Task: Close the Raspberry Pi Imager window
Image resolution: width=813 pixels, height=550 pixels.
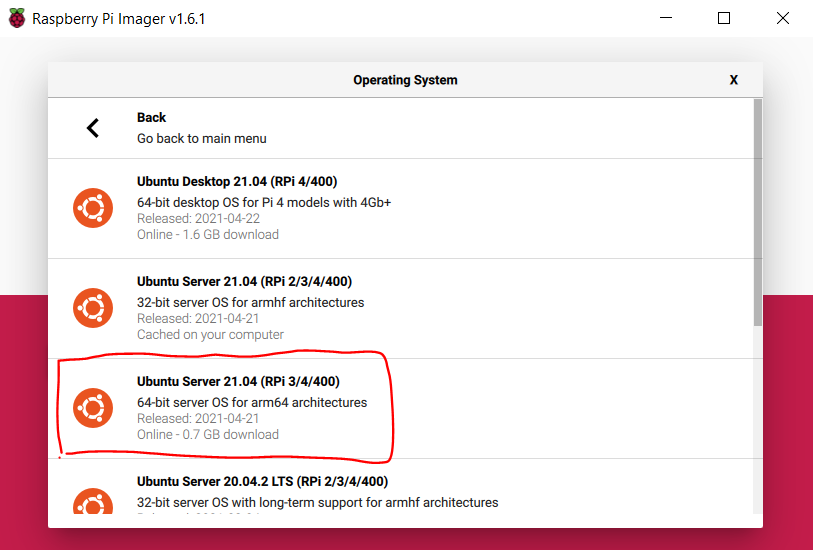Action: (x=782, y=18)
